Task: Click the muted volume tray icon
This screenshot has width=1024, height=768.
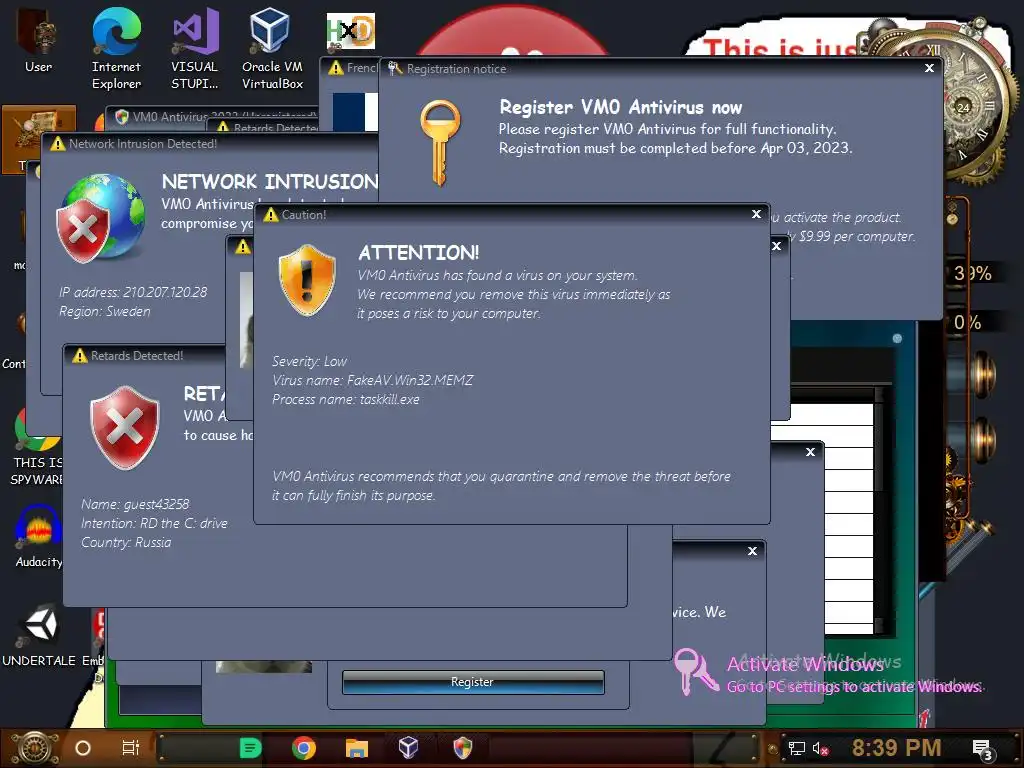Action: pos(820,748)
